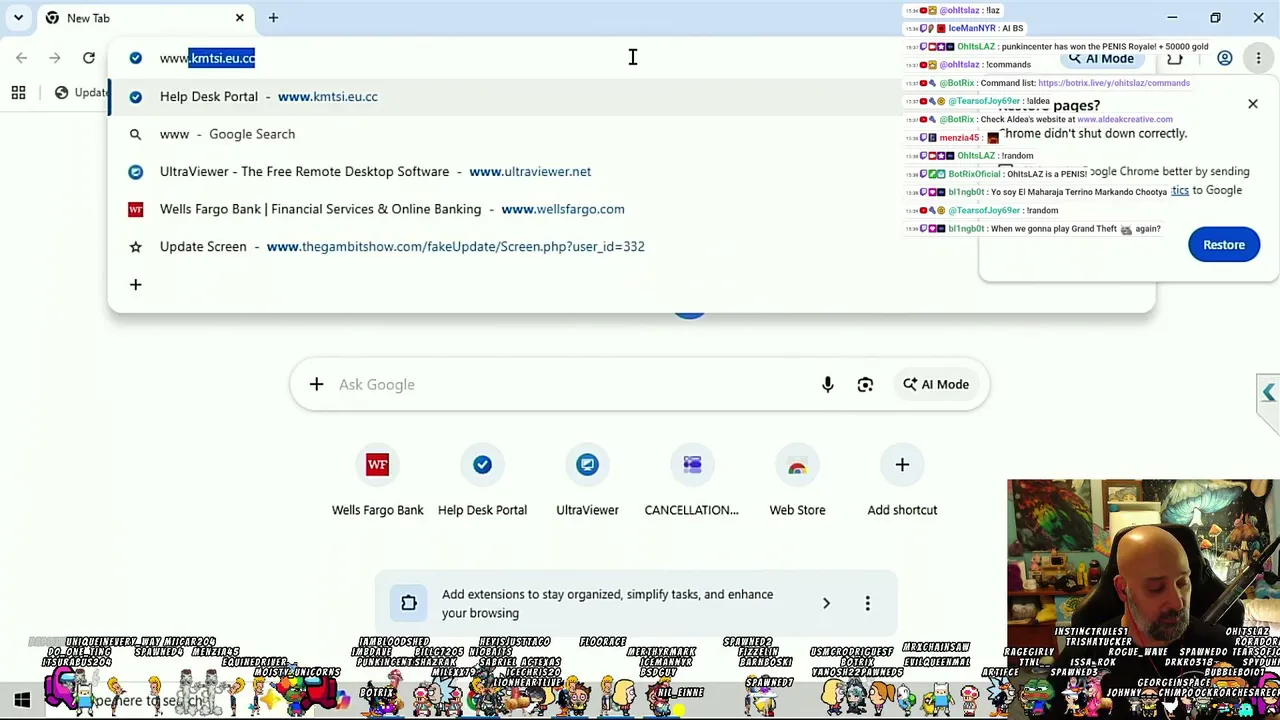This screenshot has width=1280, height=720.
Task: Click the browser forward arrow
Action: coord(55,58)
